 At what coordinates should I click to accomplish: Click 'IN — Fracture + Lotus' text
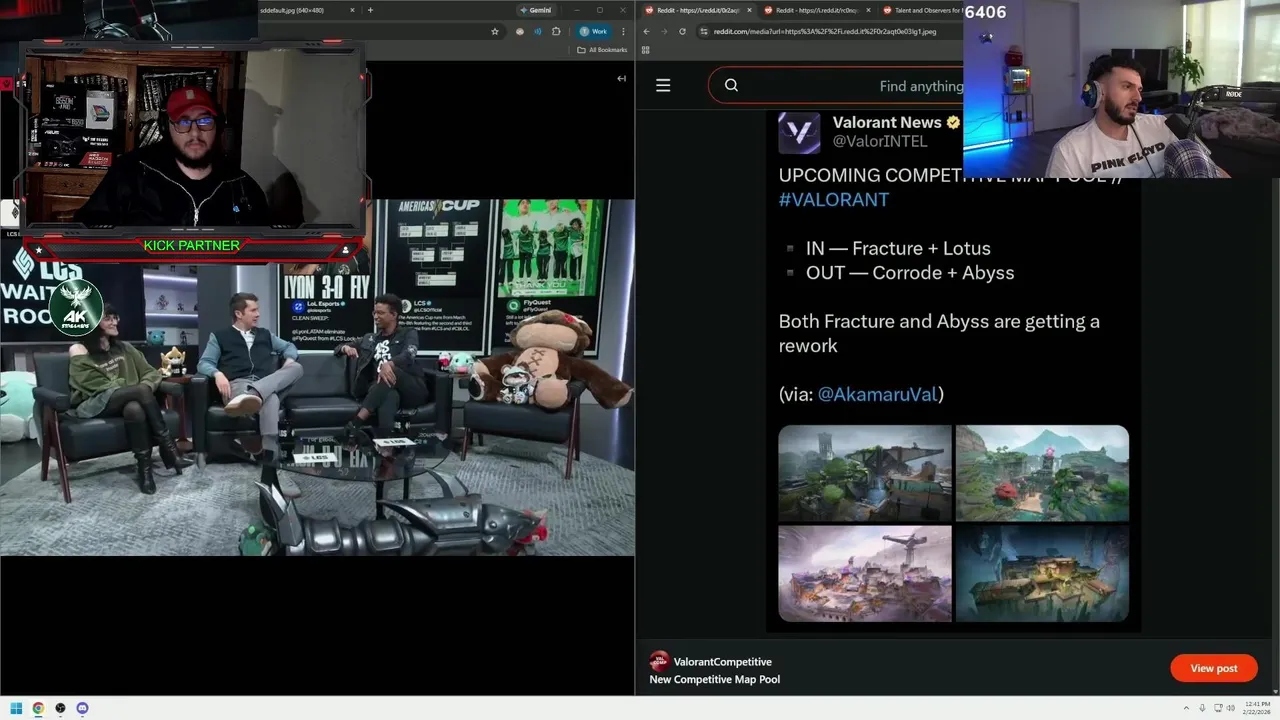tap(898, 248)
